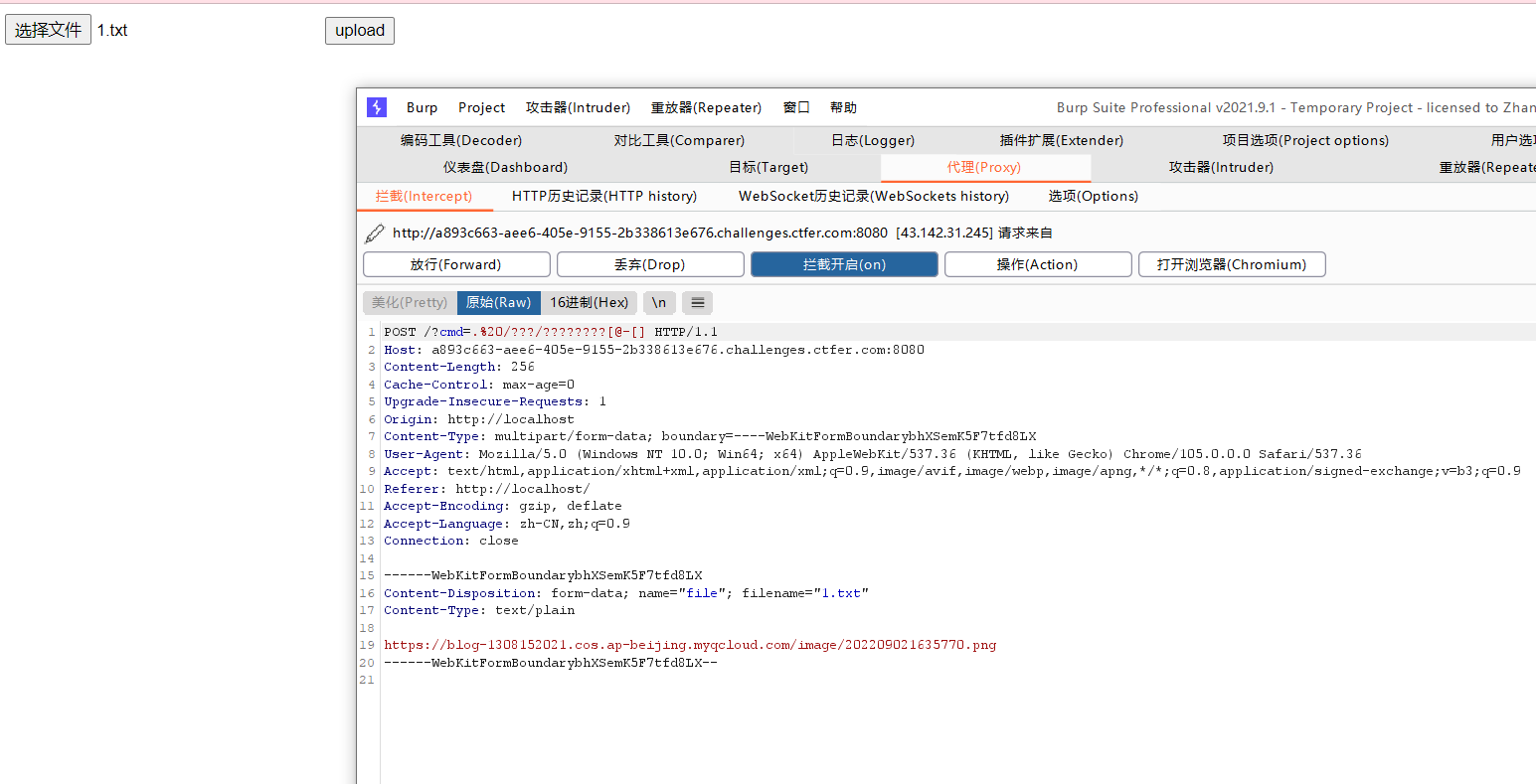This screenshot has width=1536, height=784.
Task: Click the Host header line
Action: tap(654, 350)
